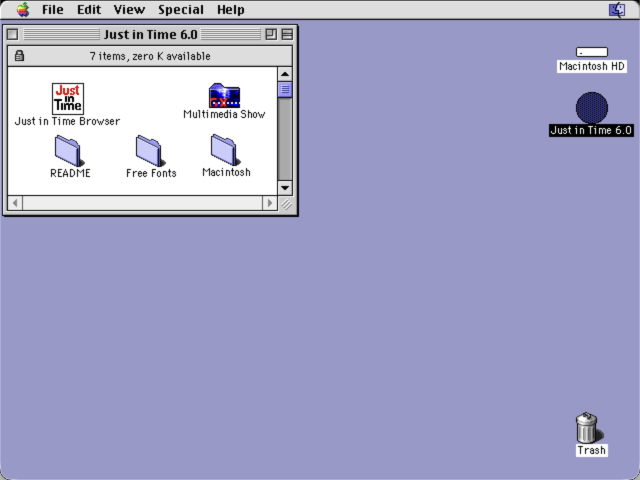Click the vertical scroll thumb
640x480 pixels.
285,89
